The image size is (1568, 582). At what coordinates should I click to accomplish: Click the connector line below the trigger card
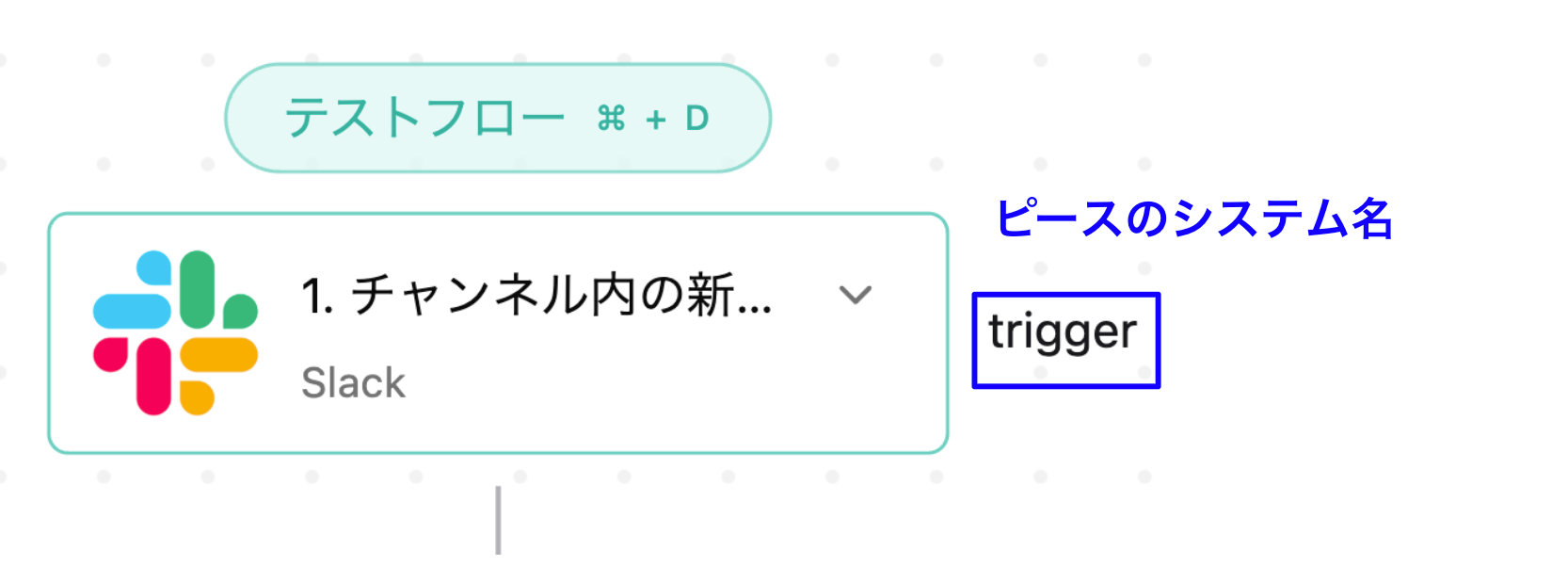(x=497, y=518)
